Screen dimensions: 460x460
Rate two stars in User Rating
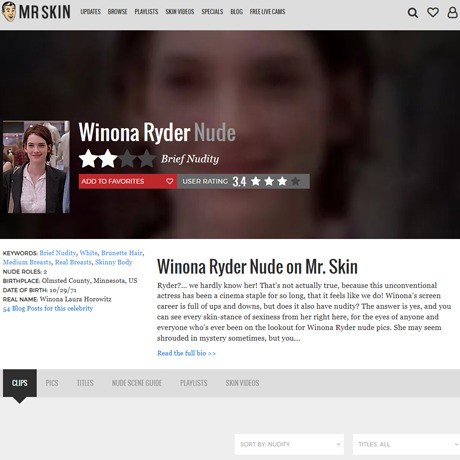(269, 181)
